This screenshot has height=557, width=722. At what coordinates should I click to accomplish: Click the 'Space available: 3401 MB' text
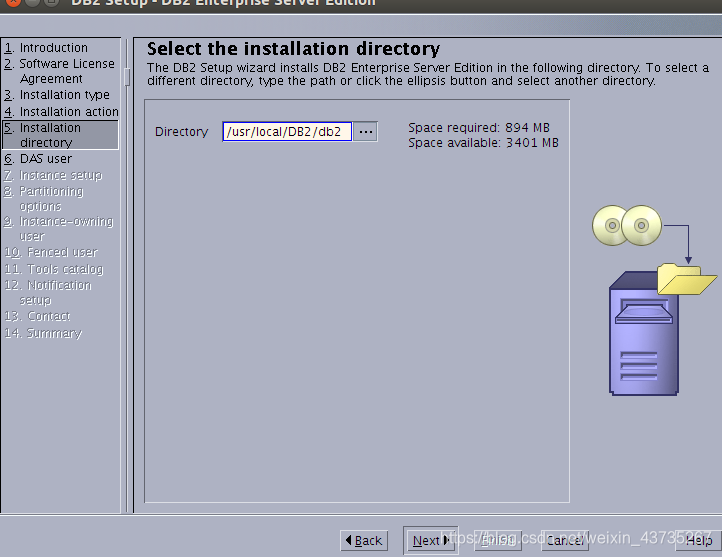coord(483,143)
